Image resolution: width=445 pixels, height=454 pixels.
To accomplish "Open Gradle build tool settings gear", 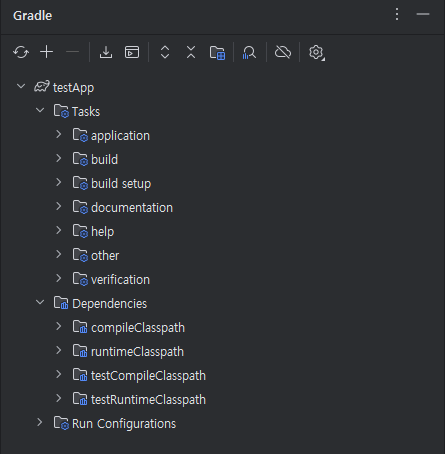I will tap(316, 53).
